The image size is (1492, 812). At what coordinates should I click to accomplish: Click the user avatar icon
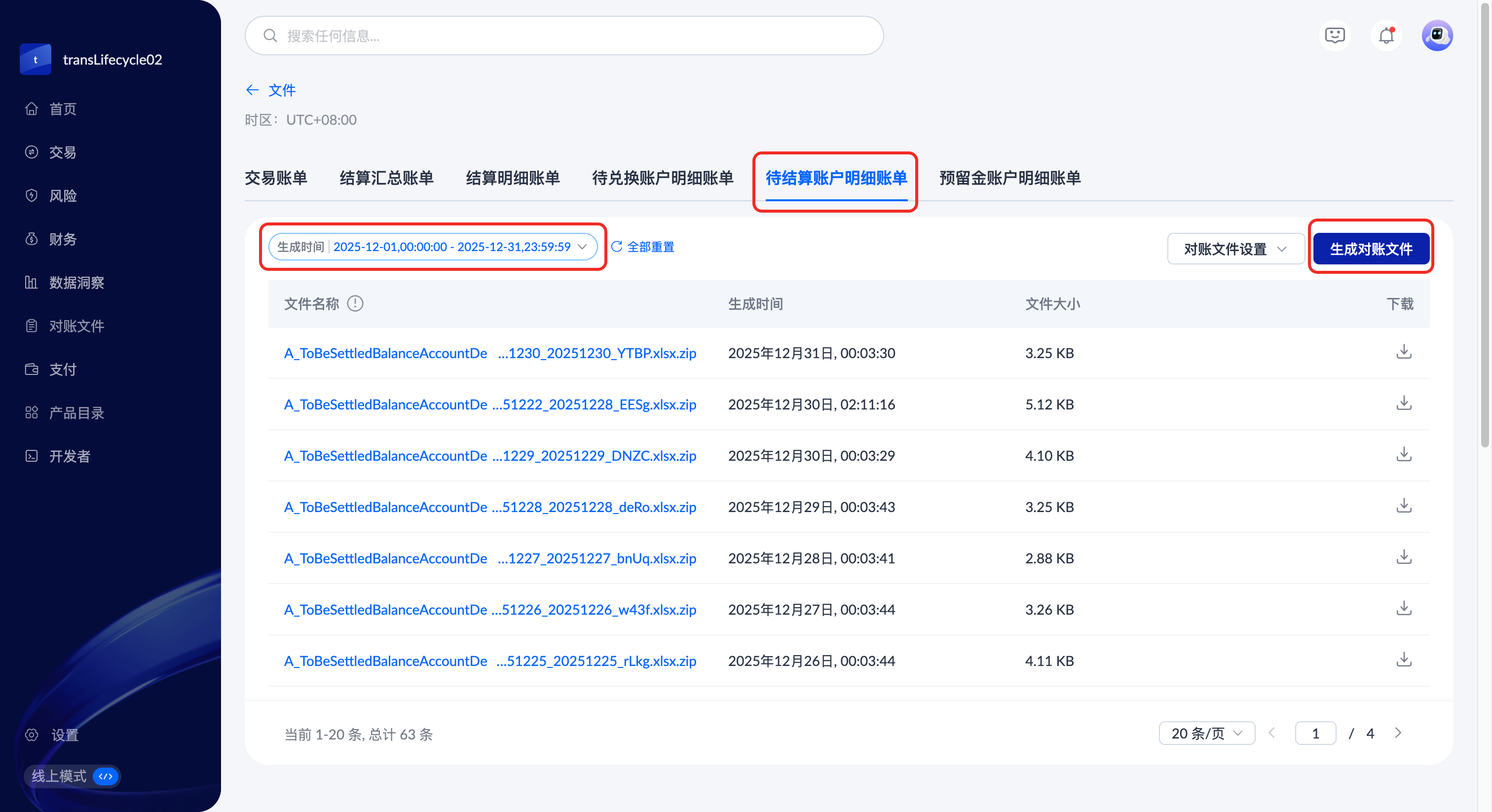pyautogui.click(x=1437, y=36)
